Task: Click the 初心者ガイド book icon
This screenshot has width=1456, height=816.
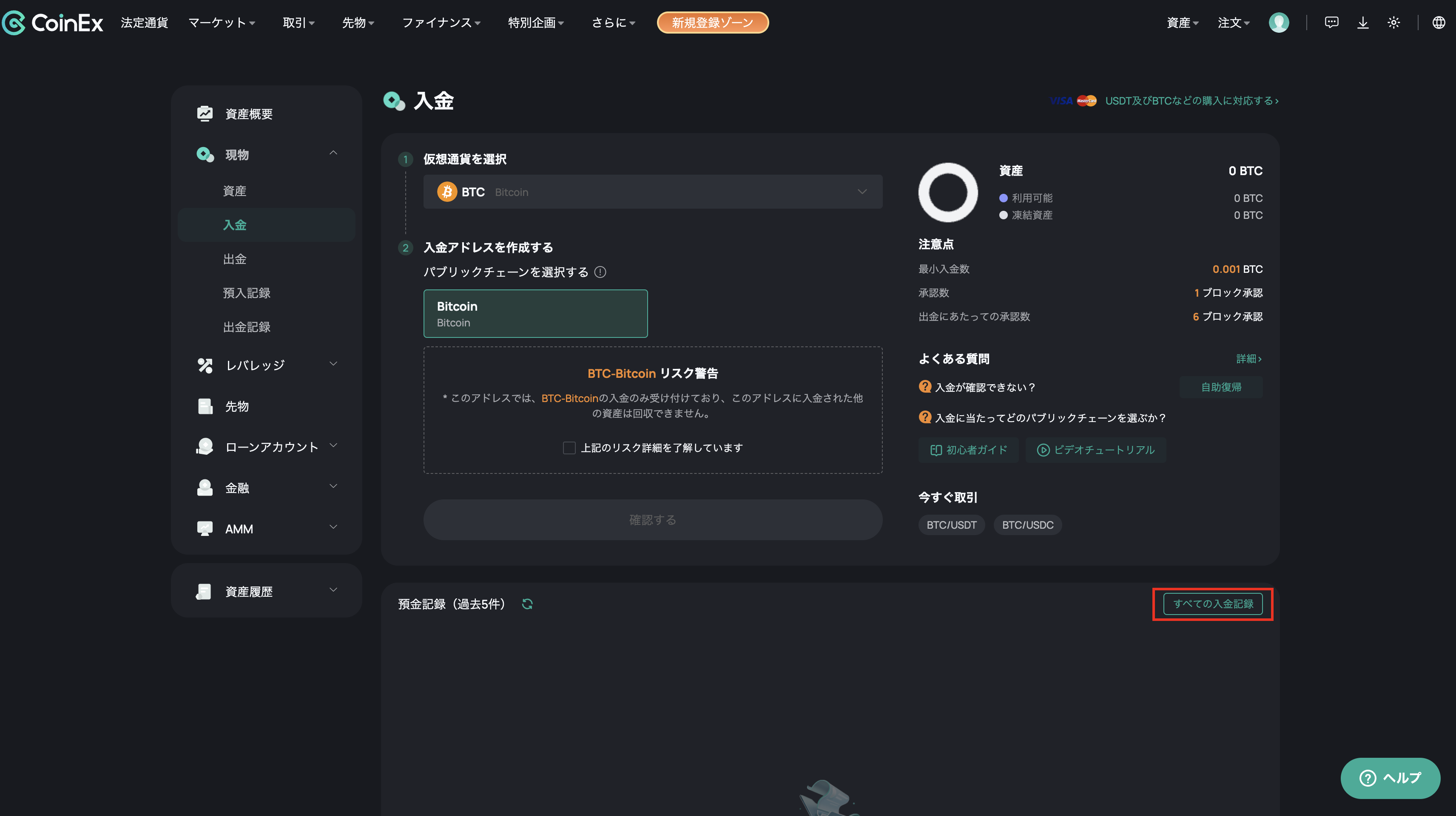Action: click(x=936, y=450)
